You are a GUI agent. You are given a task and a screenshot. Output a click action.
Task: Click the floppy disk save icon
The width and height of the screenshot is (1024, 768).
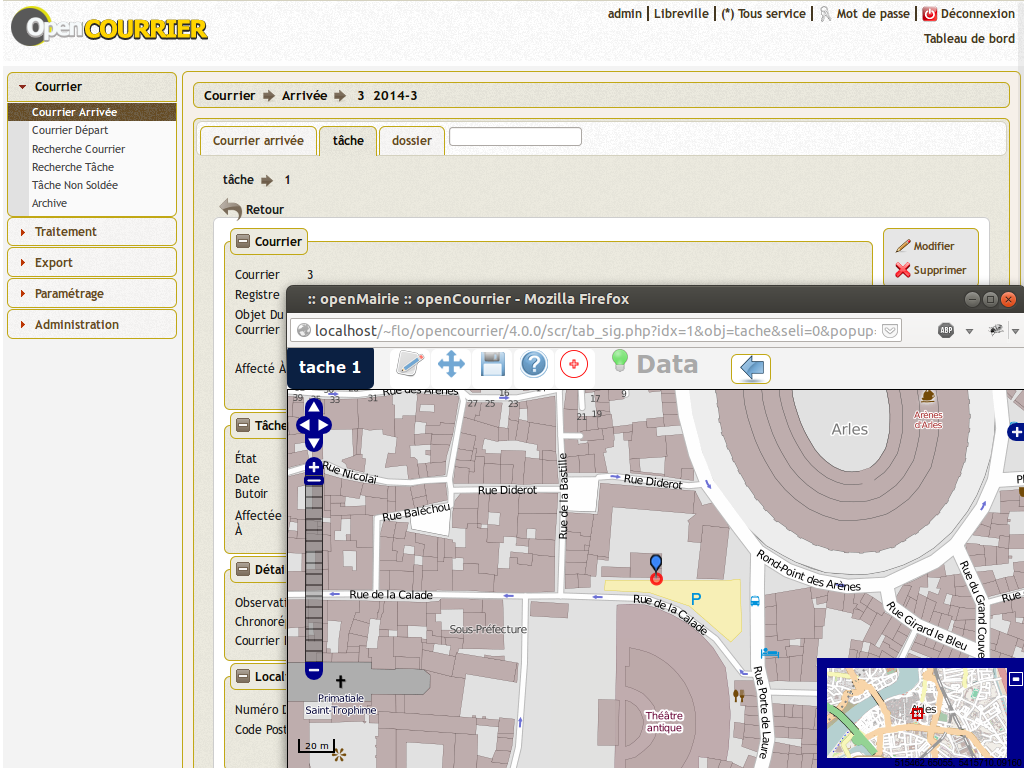tap(493, 364)
